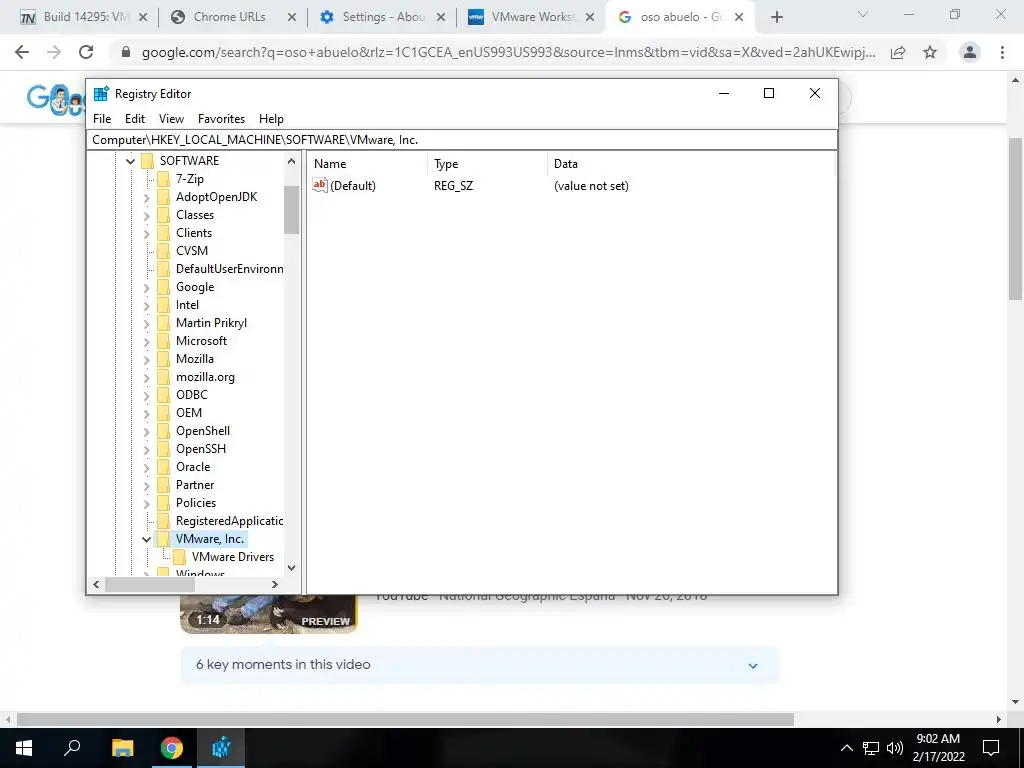
Task: Click the (value not set) data cell
Action: coord(591,186)
